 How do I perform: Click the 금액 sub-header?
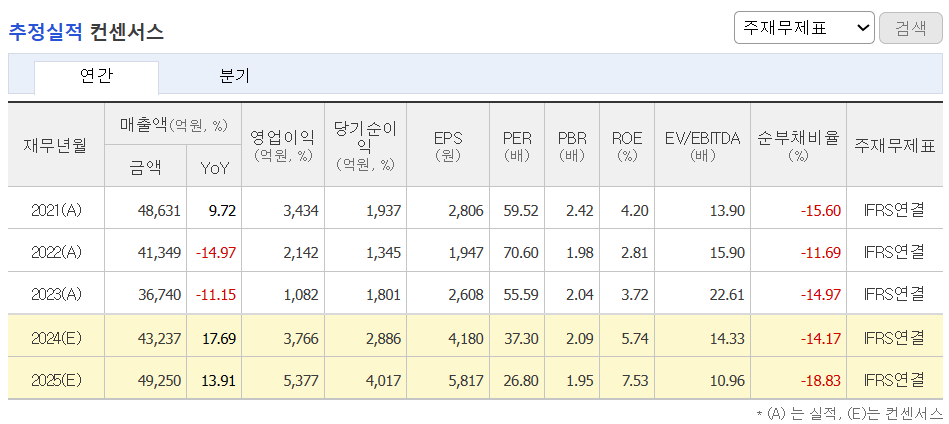click(145, 167)
